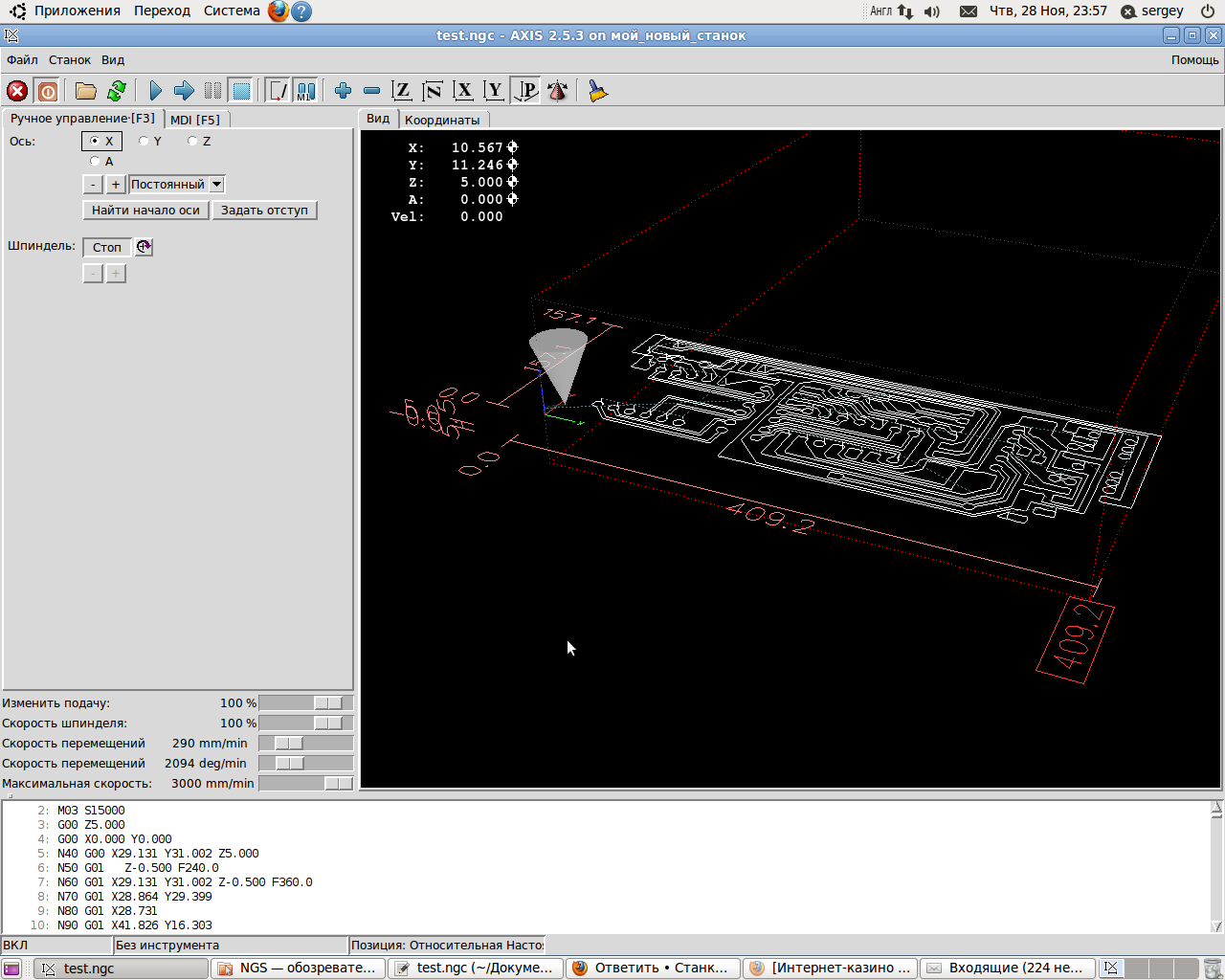Select the perspective view P icon
The width and height of the screenshot is (1225, 980).
(x=525, y=91)
